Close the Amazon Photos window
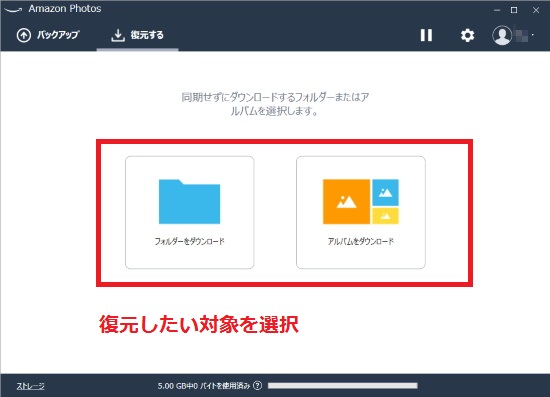Screen dimensions: 550x397 (x=536, y=10)
